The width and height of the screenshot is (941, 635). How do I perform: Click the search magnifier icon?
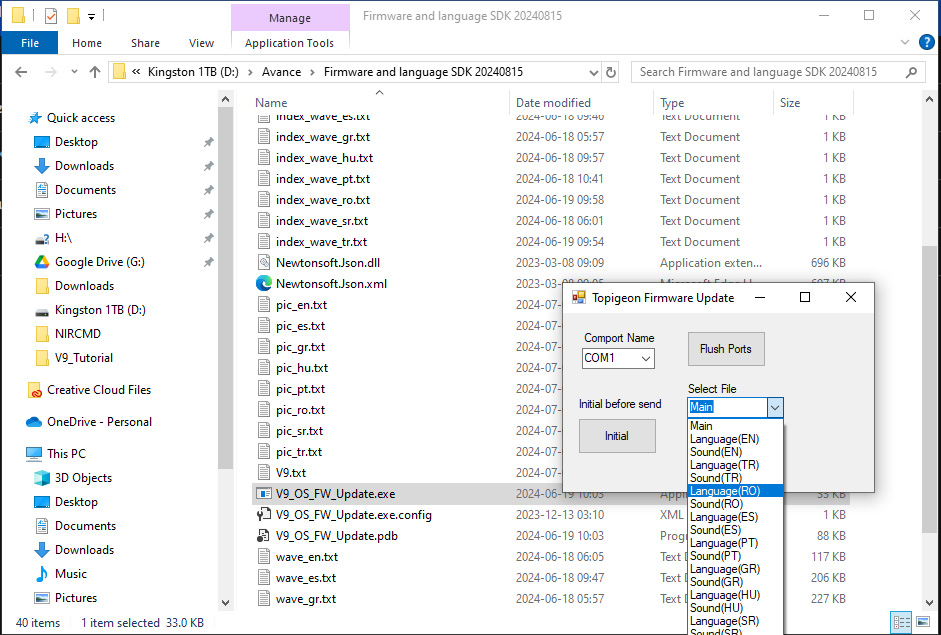point(912,72)
